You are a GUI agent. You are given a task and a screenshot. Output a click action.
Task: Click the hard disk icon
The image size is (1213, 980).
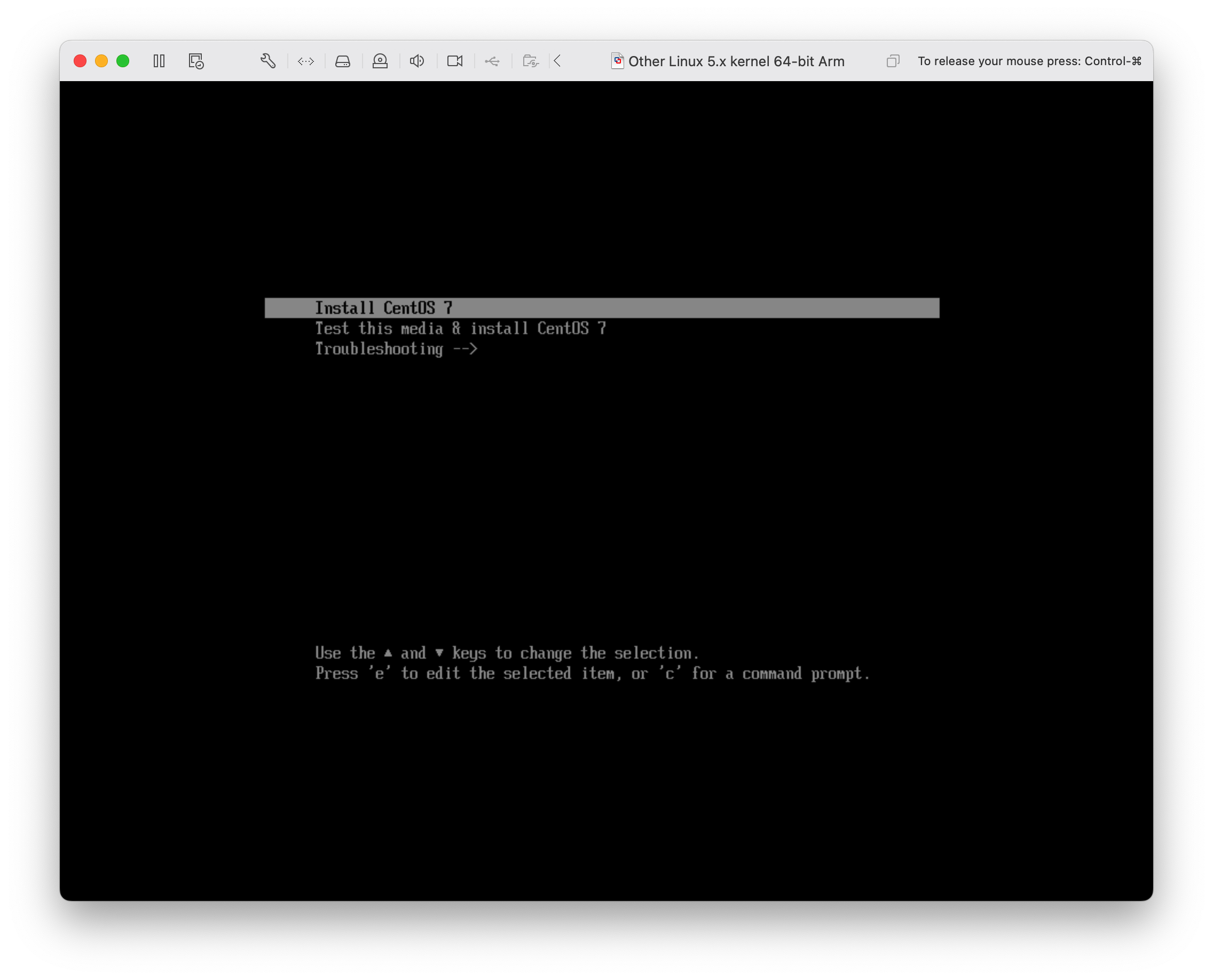[x=343, y=61]
